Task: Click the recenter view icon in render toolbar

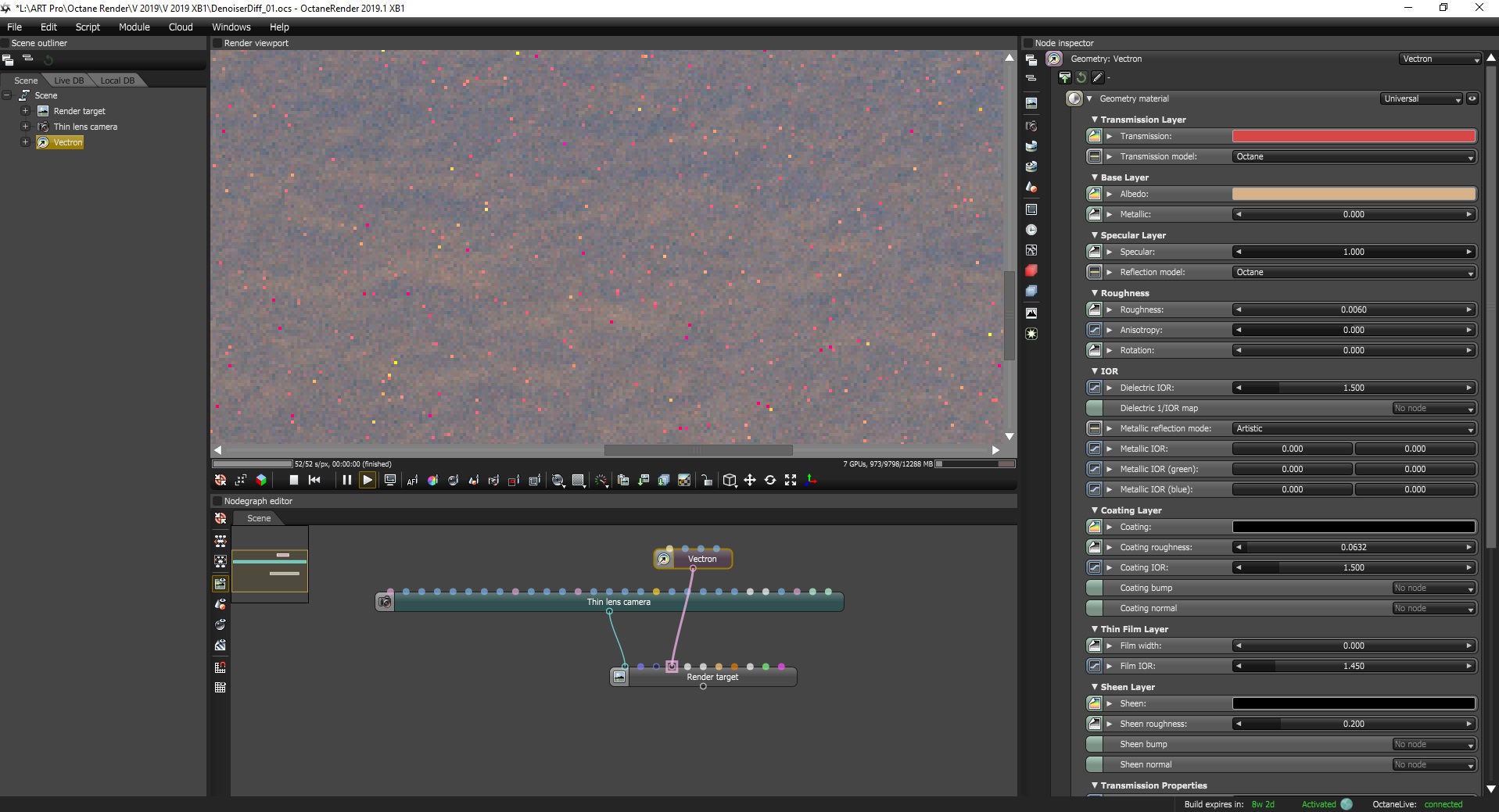Action: point(221,480)
